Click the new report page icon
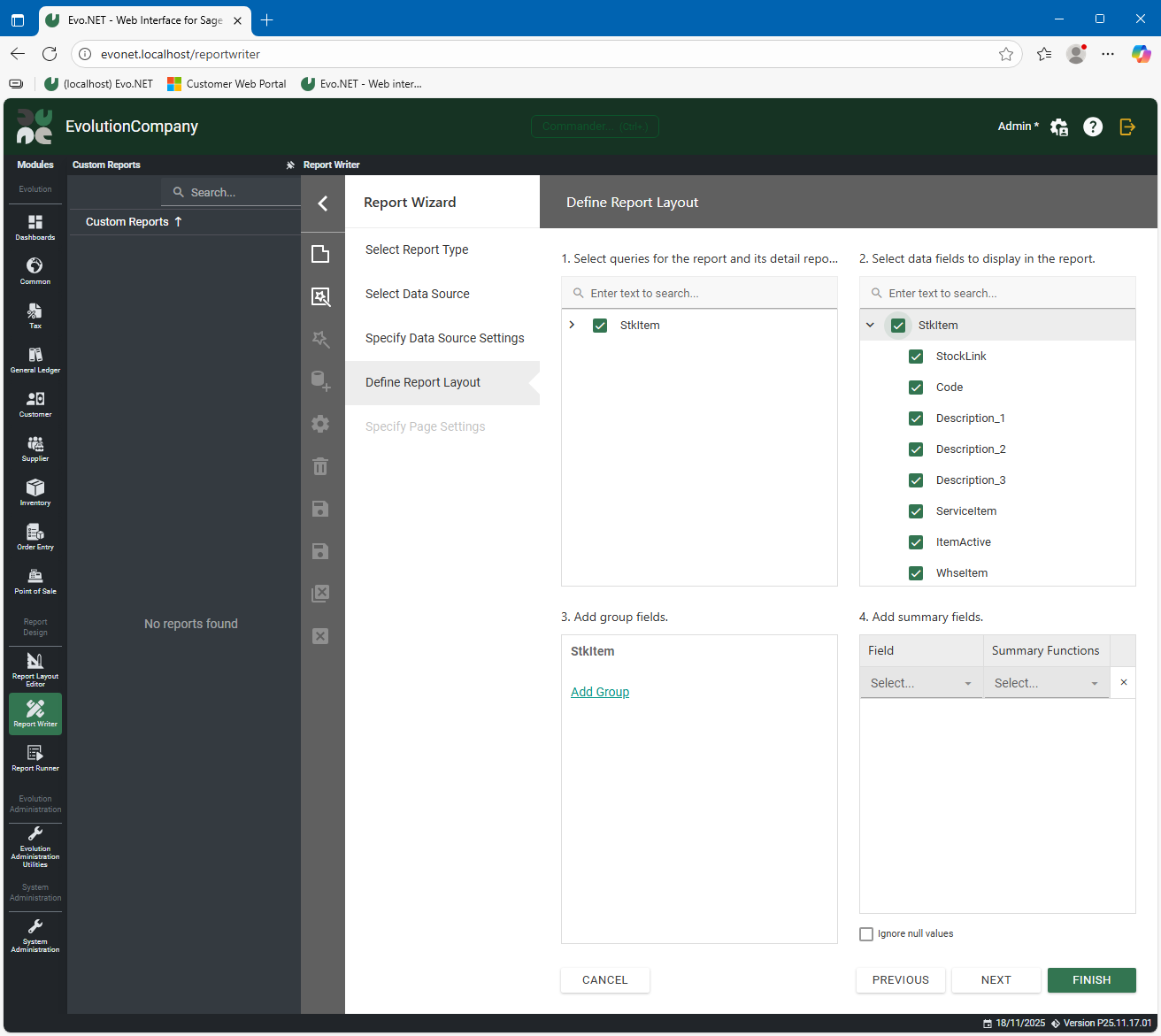 (320, 254)
